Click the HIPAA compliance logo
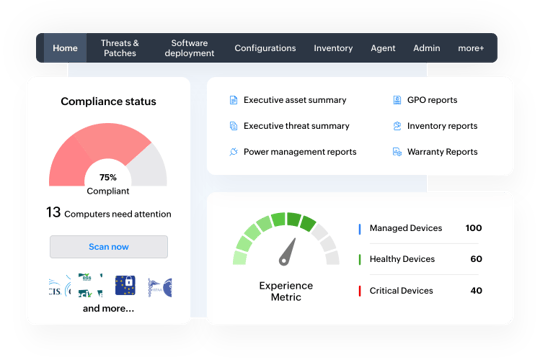This screenshot has height=362, width=540. 159,287
